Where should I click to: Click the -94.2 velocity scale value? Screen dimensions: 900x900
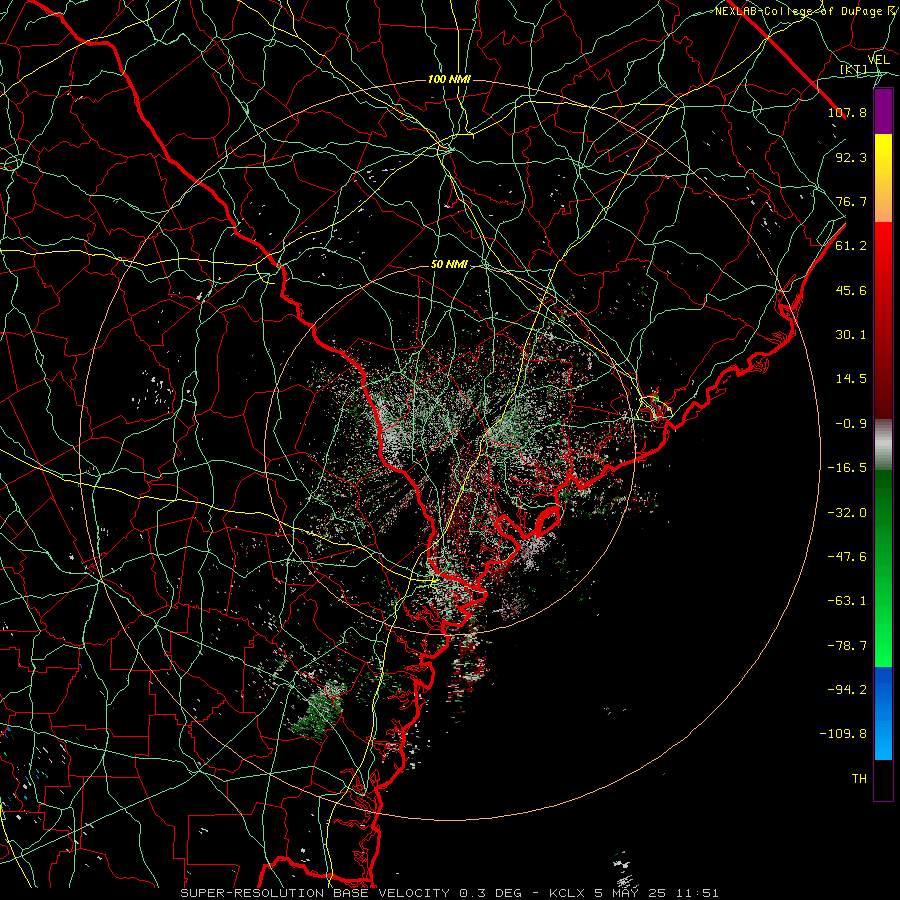tap(847, 690)
